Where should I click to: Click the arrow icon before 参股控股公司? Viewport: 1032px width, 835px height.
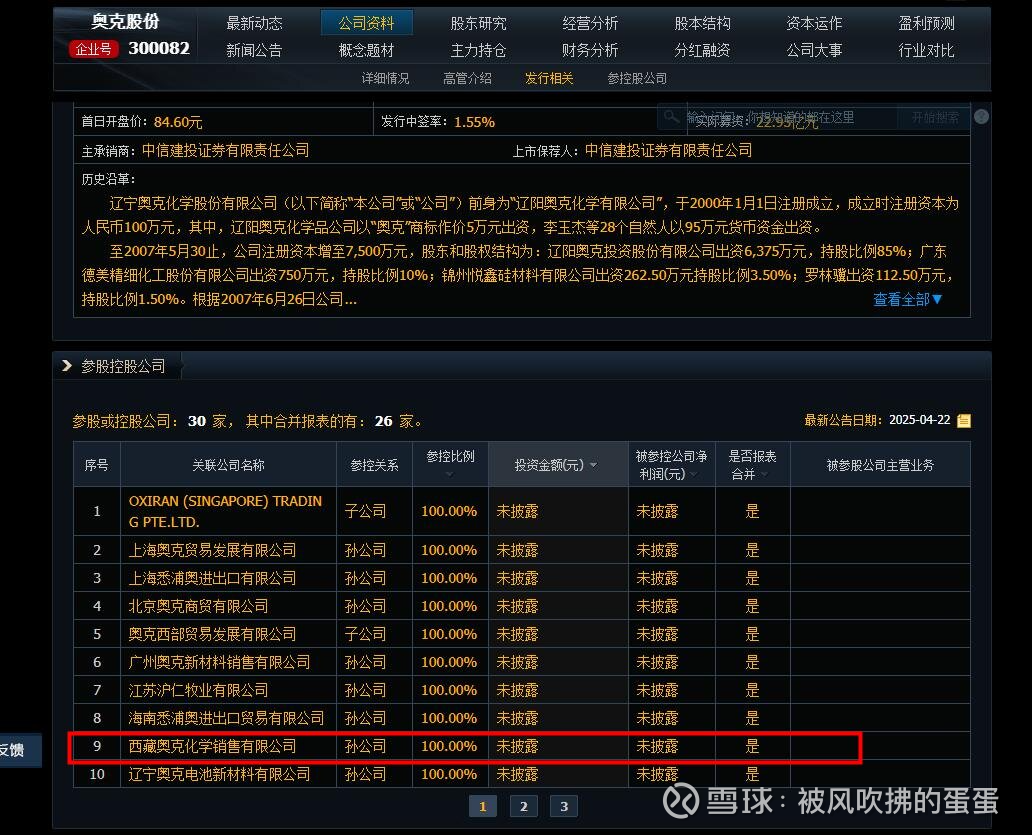coord(66,366)
